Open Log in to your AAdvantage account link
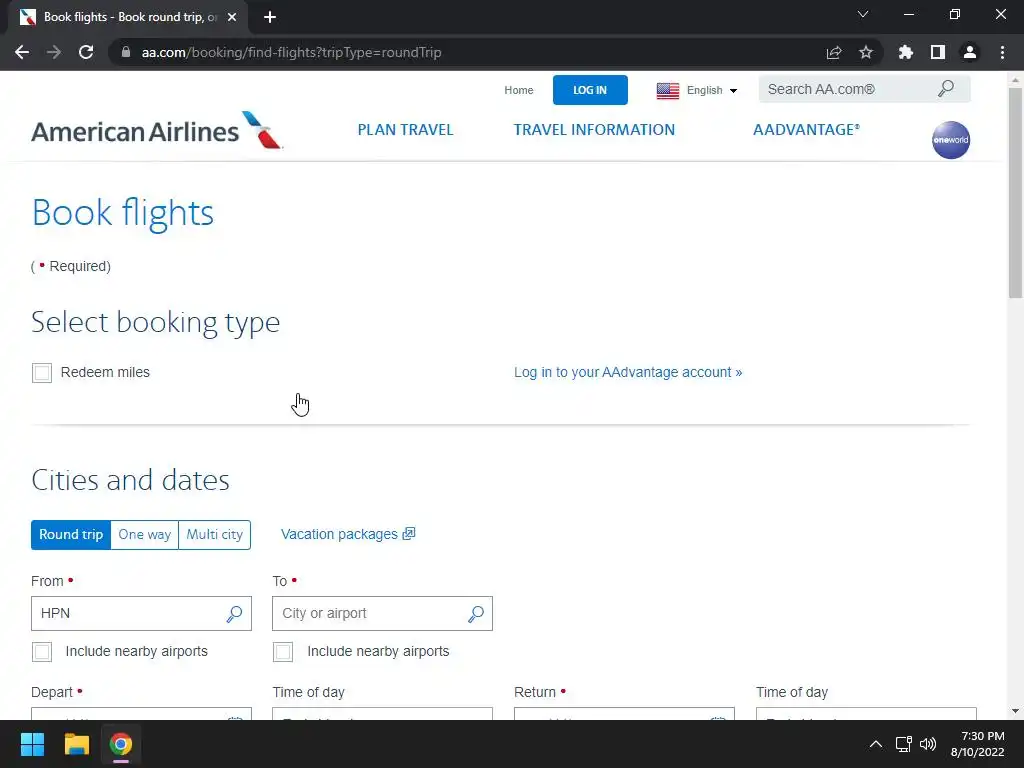The height and width of the screenshot is (768, 1024). coord(628,372)
